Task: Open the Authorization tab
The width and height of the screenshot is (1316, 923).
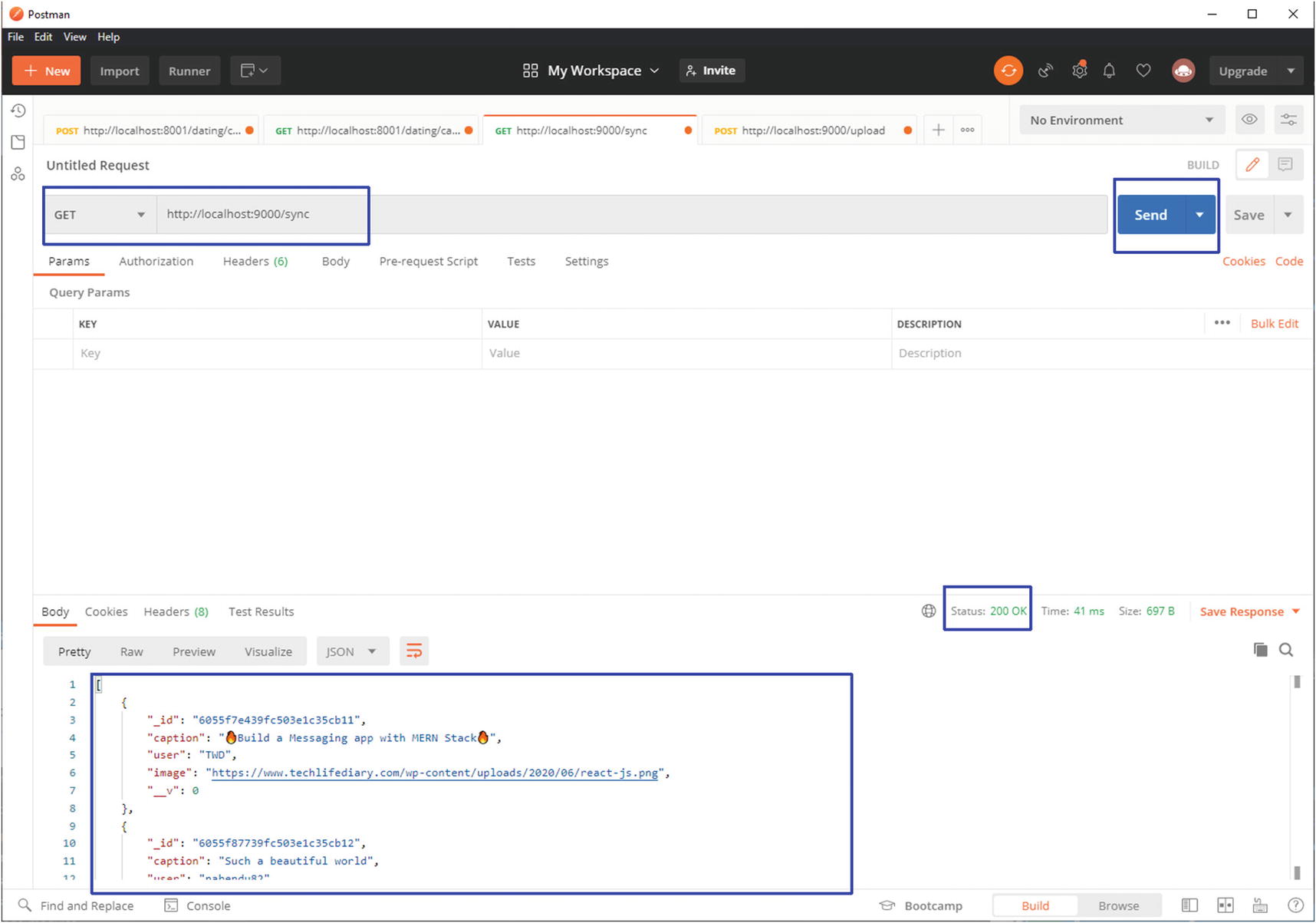Action: click(156, 261)
